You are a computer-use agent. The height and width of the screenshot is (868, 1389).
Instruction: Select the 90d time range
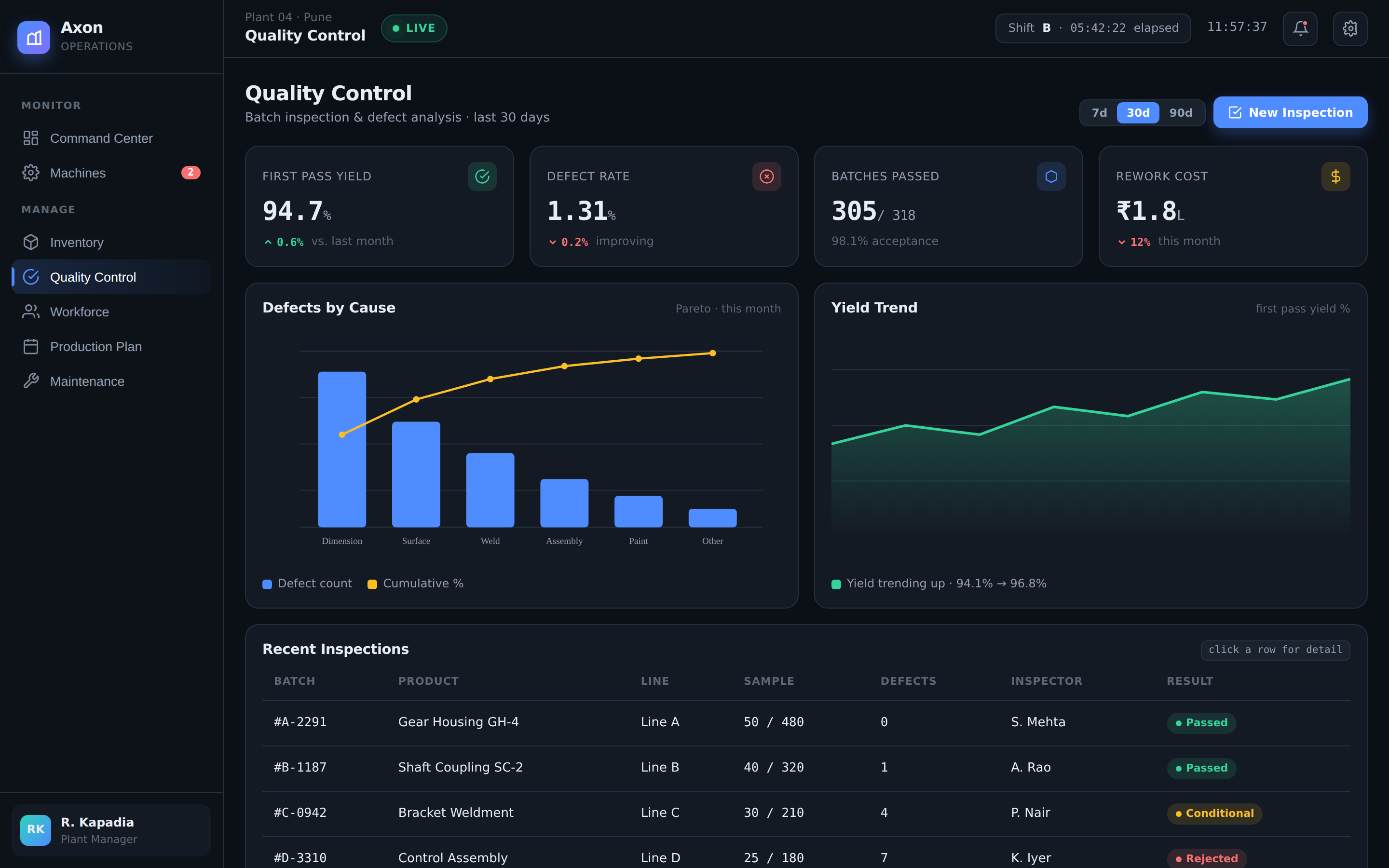(x=1181, y=112)
